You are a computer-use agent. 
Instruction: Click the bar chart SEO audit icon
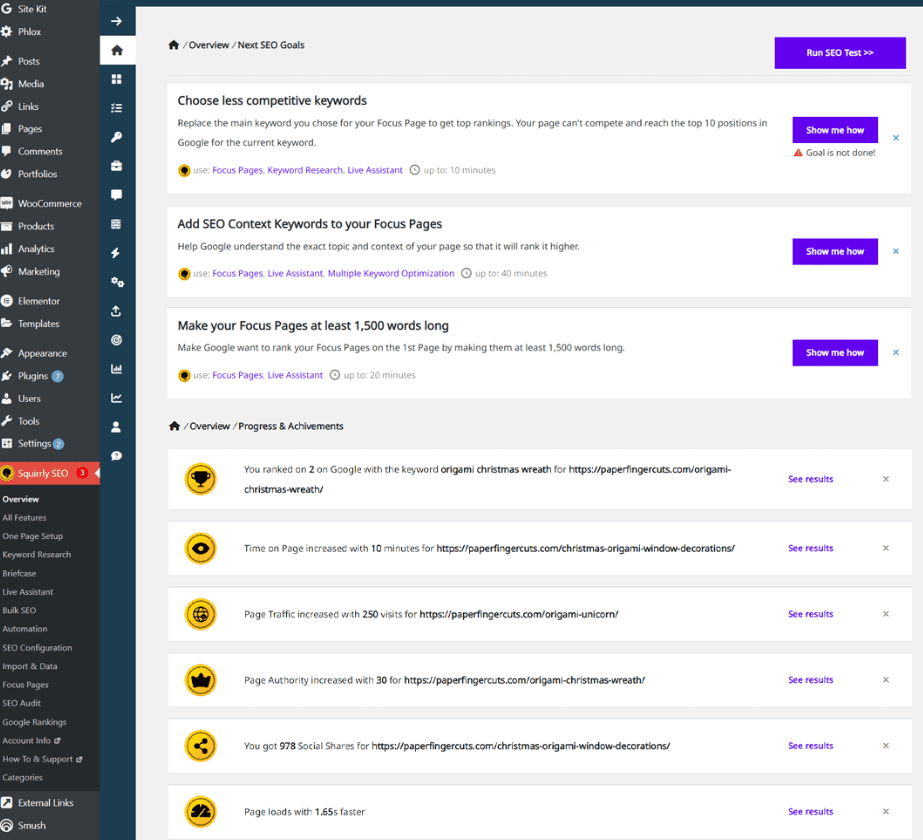pyautogui.click(x=117, y=369)
